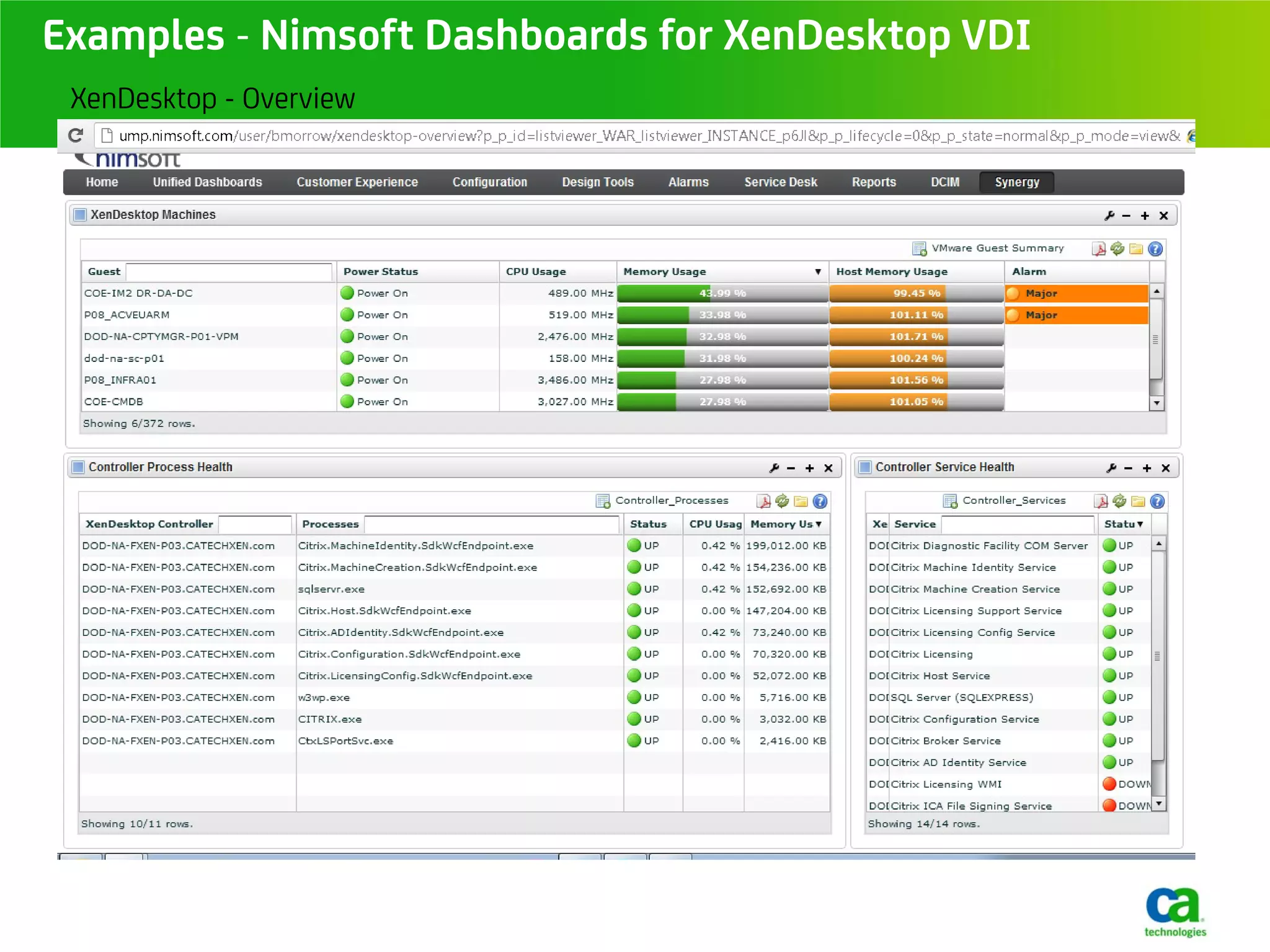Click the Processes filter input field

click(492, 524)
